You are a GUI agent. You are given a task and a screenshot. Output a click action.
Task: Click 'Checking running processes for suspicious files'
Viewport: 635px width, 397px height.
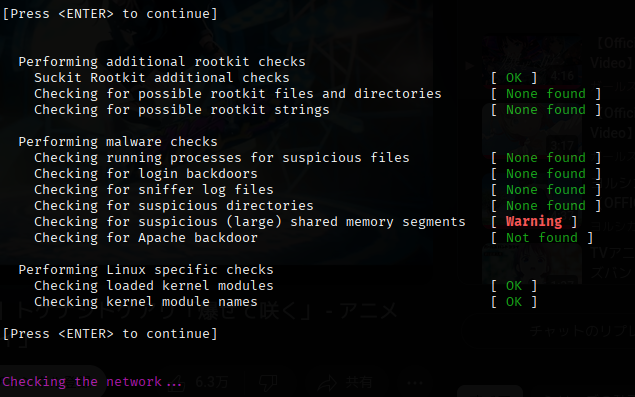pyautogui.click(x=222, y=158)
